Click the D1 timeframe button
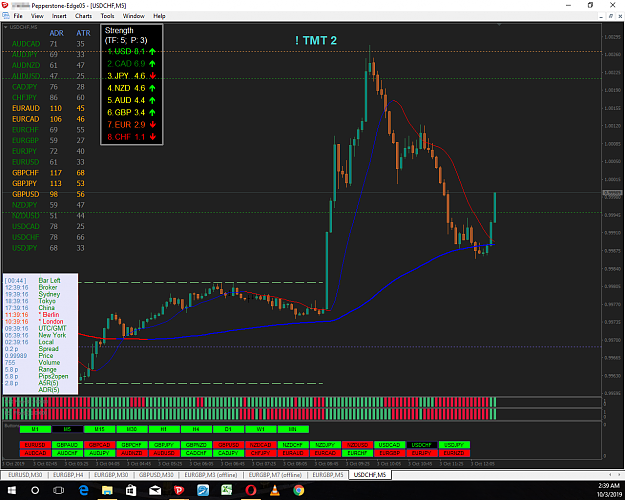625x500 pixels. pos(228,429)
